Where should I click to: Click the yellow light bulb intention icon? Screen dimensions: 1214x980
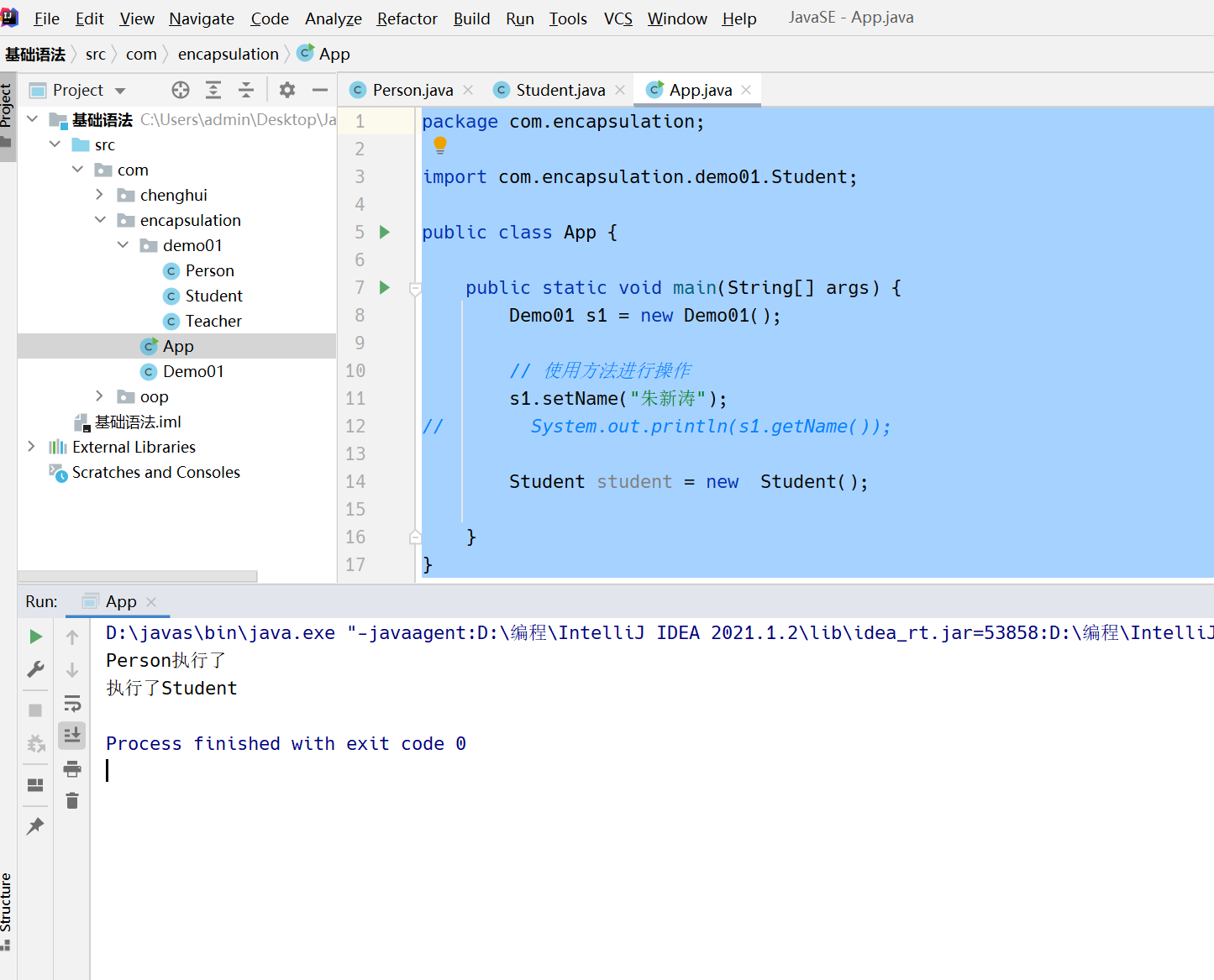[x=440, y=145]
